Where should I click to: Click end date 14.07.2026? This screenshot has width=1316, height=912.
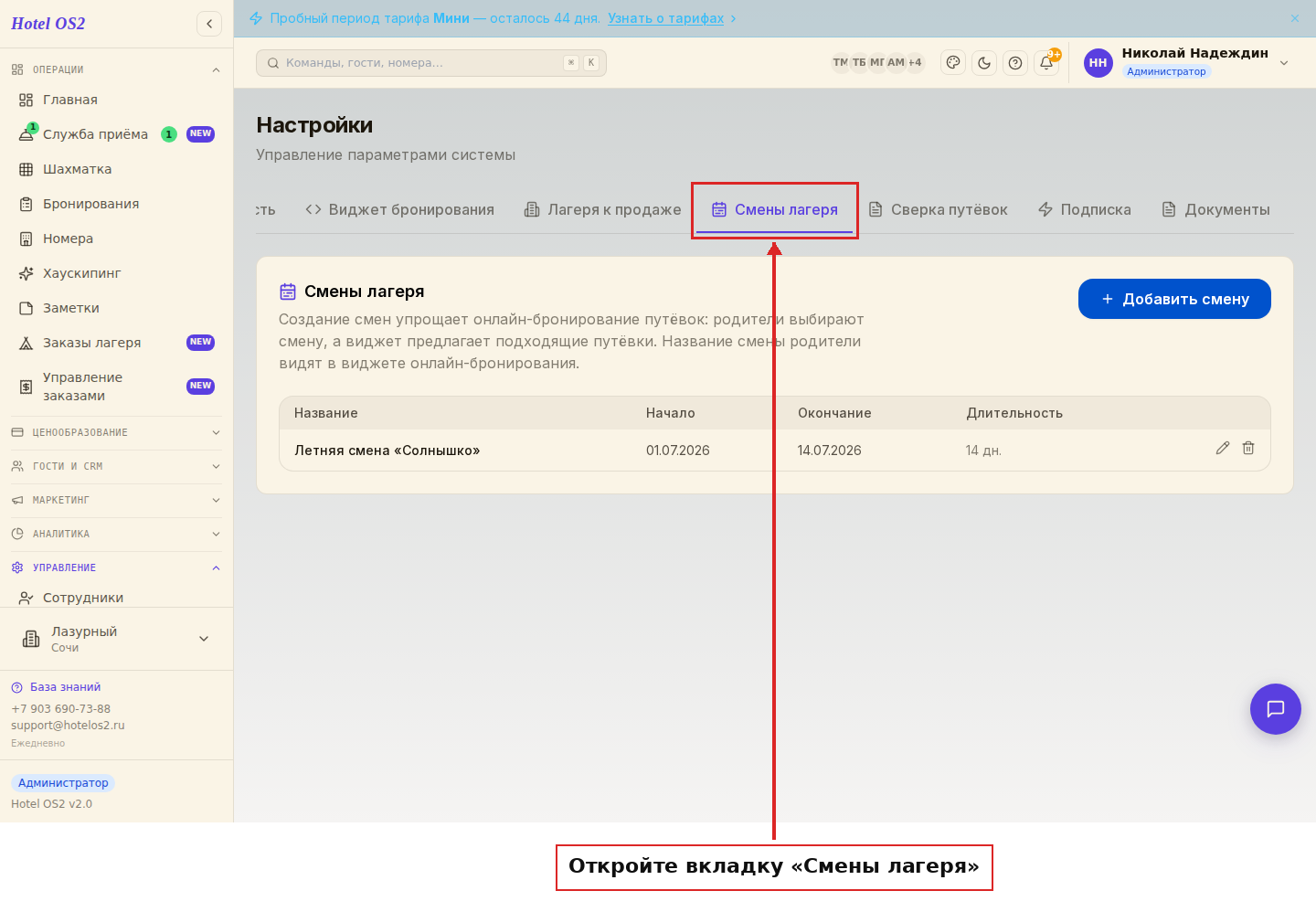[830, 451]
